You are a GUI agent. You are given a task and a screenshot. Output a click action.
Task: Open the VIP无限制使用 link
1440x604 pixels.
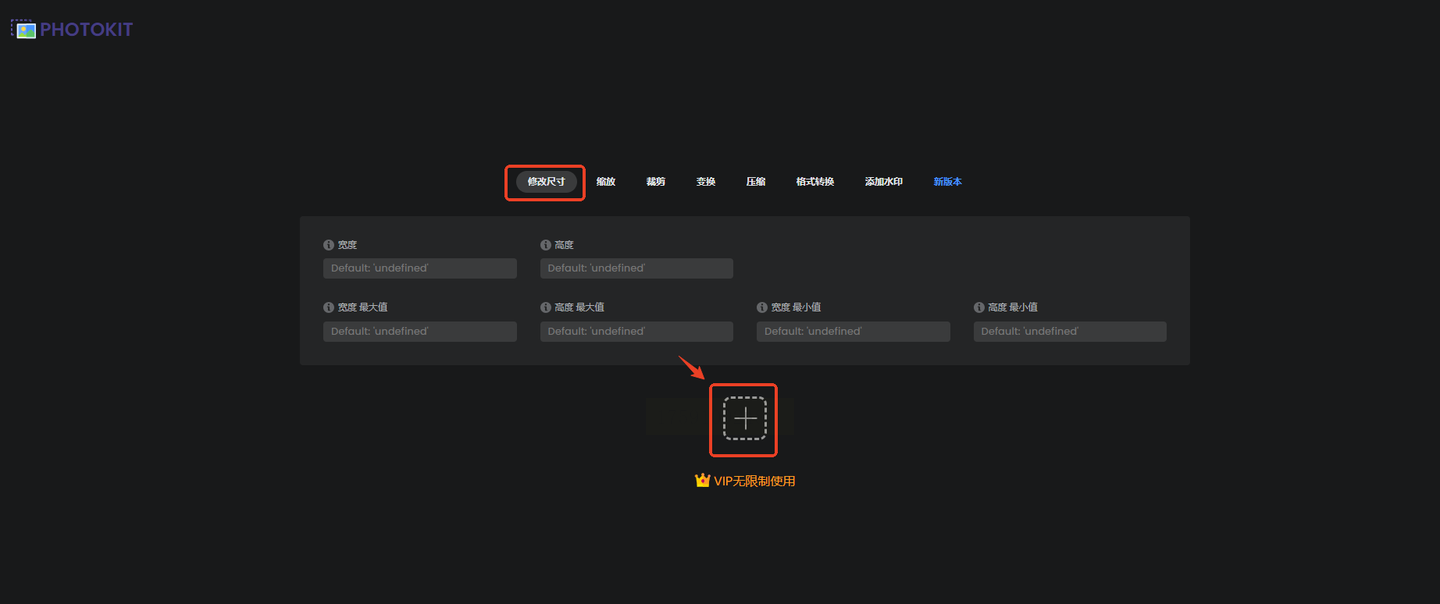pyautogui.click(x=755, y=481)
